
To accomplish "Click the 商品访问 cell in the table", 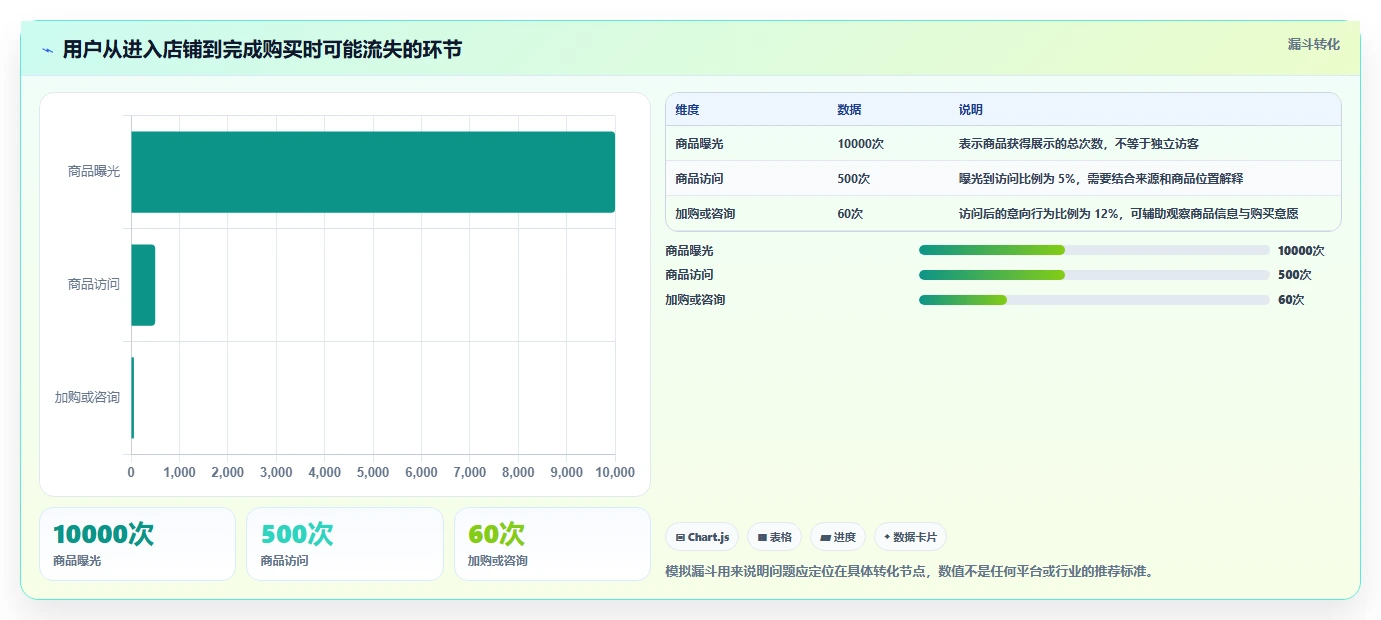I will 699,179.
